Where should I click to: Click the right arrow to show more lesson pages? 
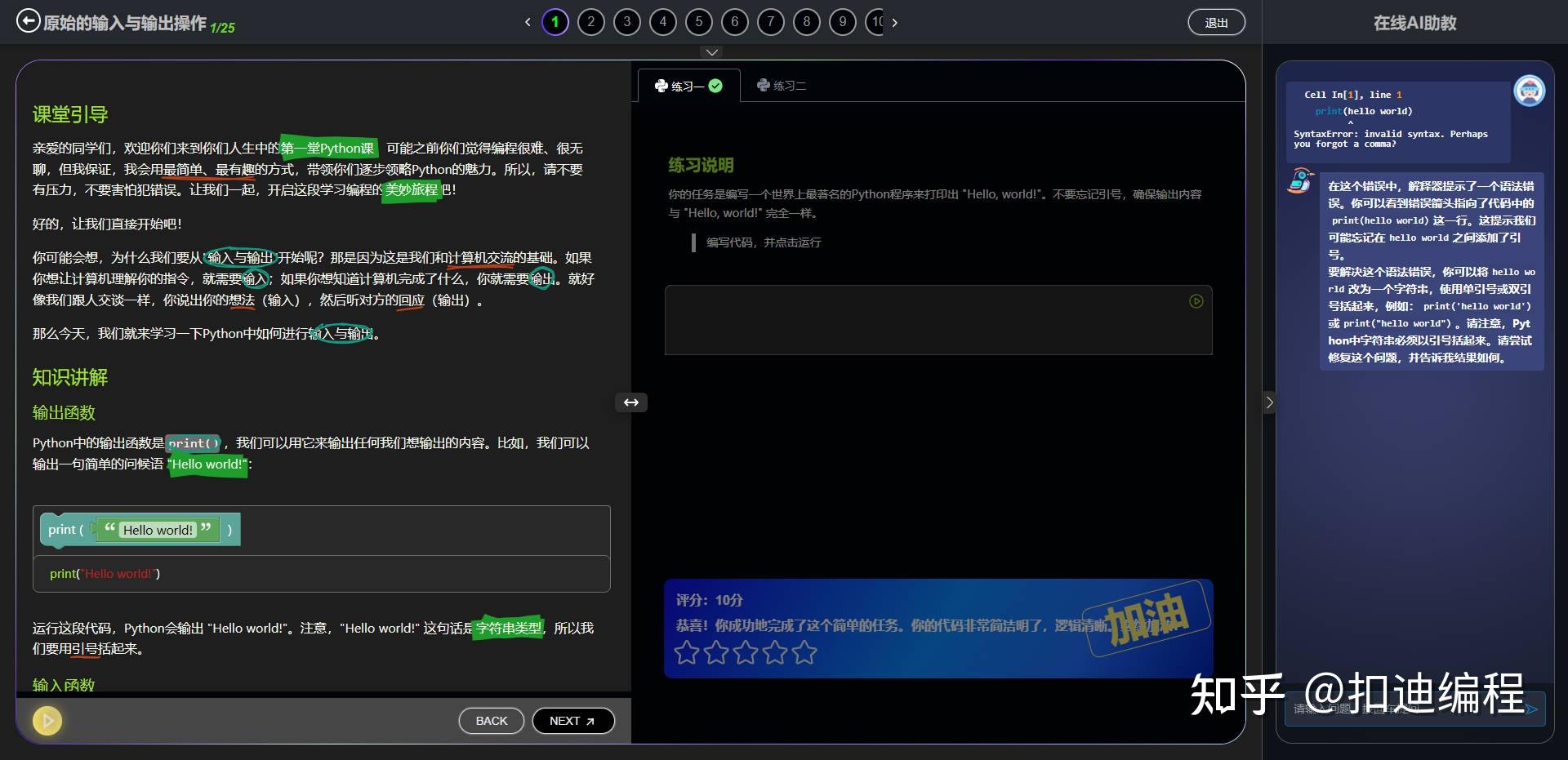[x=895, y=23]
